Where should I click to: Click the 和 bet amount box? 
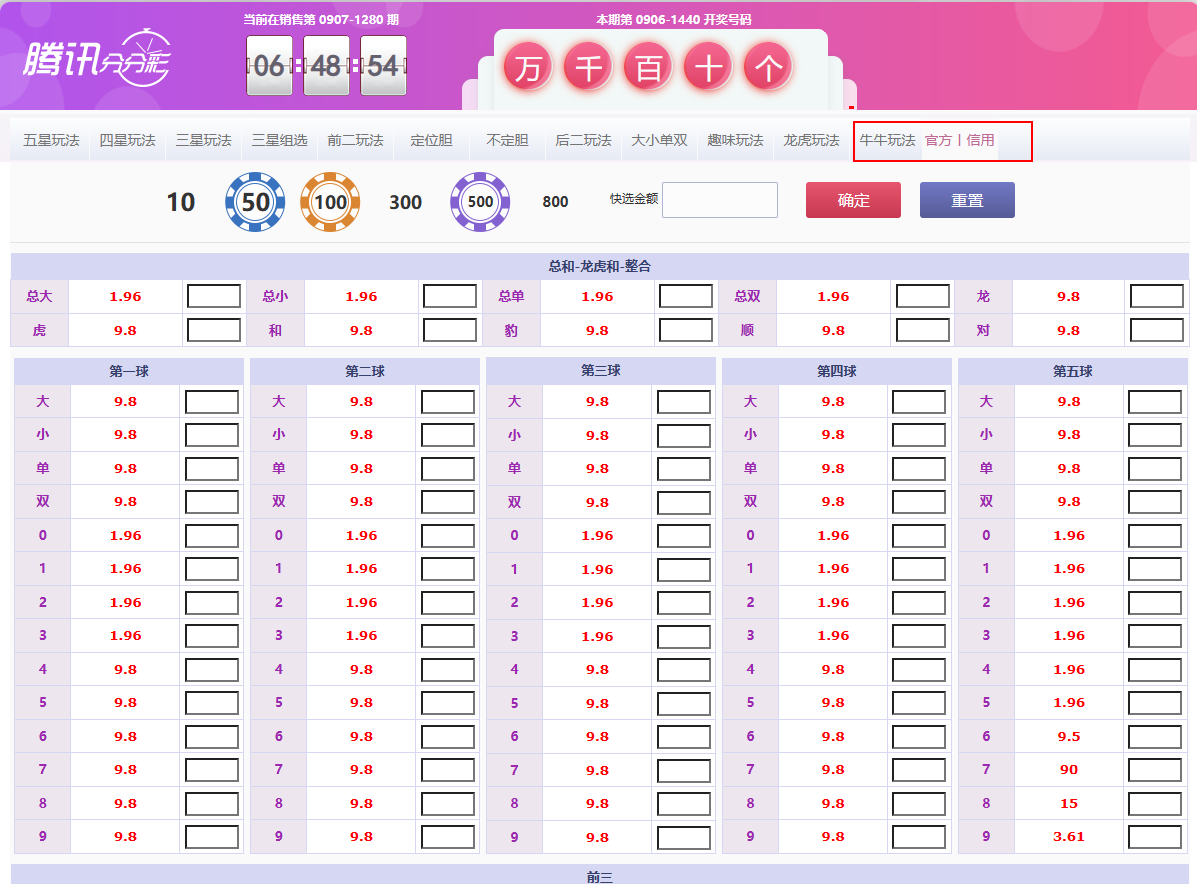[450, 330]
